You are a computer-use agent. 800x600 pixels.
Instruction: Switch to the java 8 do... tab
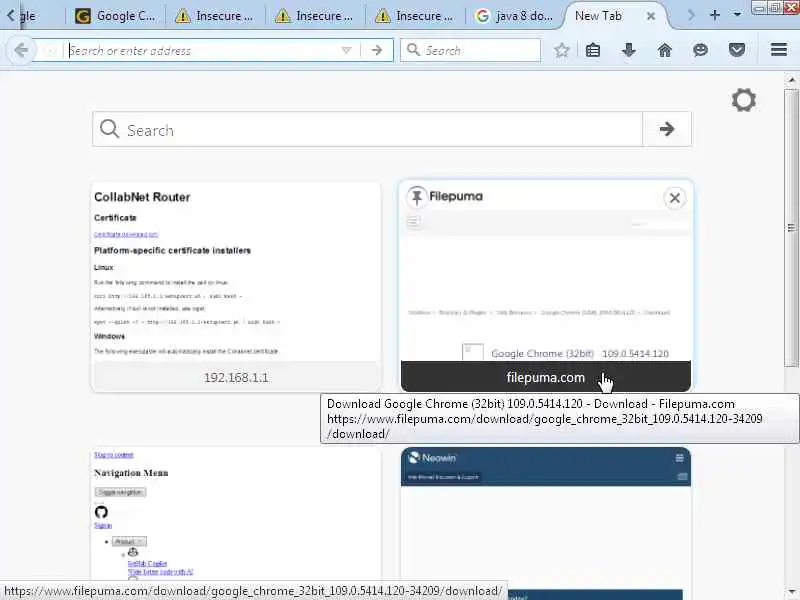[514, 16]
